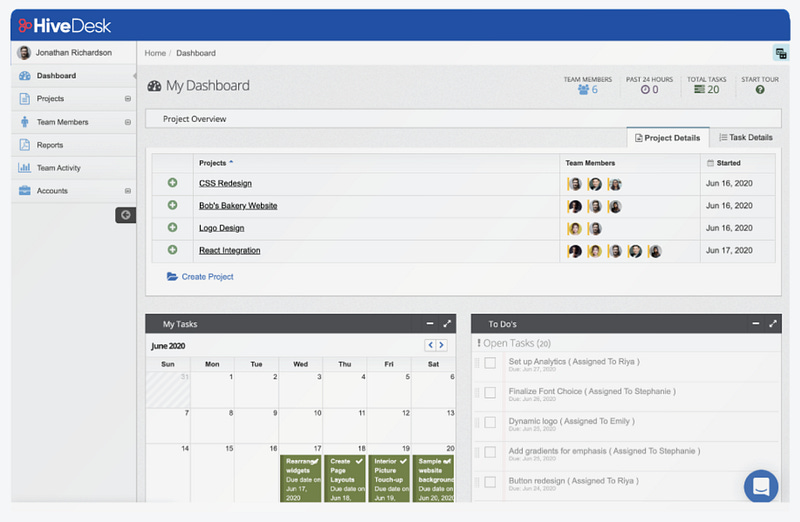Click the chat icon at the top right
This screenshot has width=800, height=522.
tap(781, 53)
